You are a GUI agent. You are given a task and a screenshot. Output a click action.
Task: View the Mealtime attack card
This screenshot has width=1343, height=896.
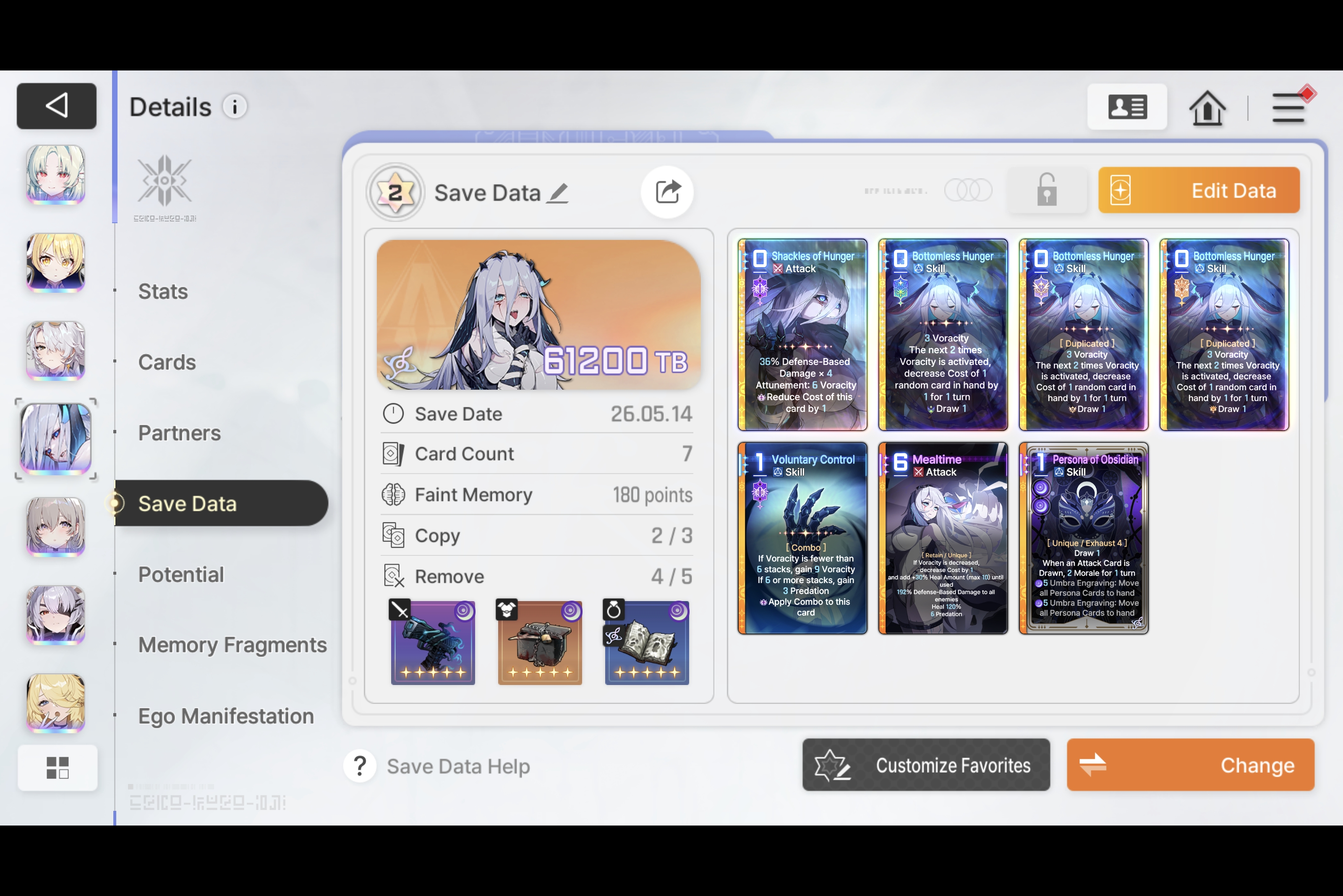coord(943,538)
